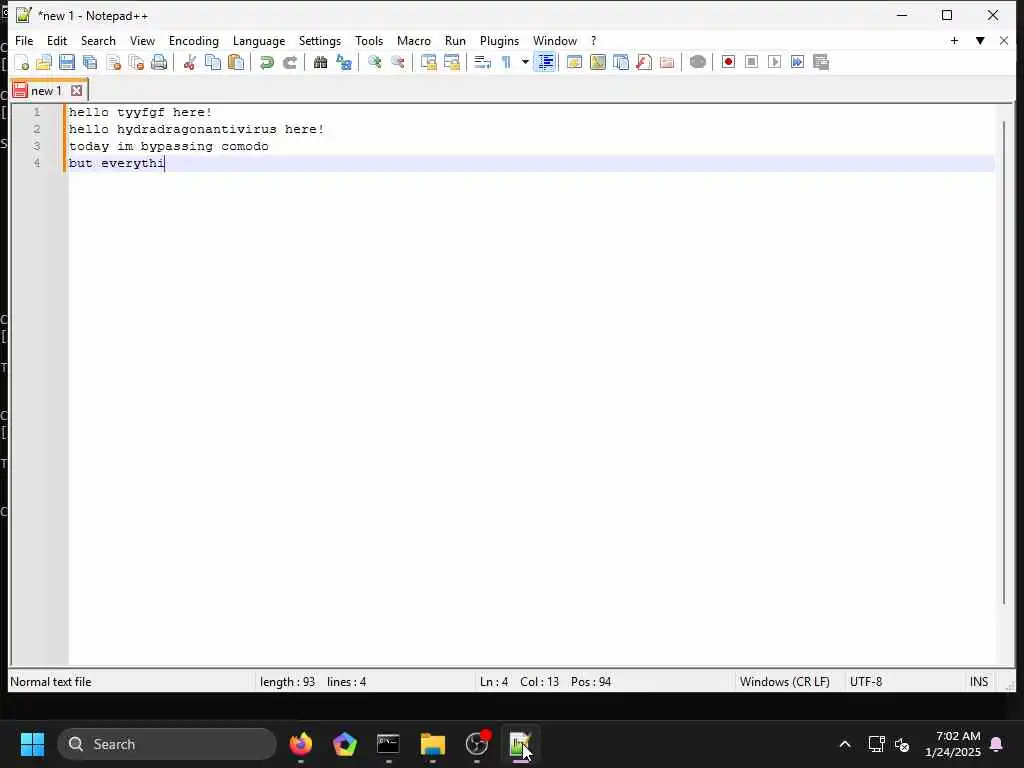Toggle the Document List toolbar icon
The height and width of the screenshot is (768, 1024).
pyautogui.click(x=621, y=63)
